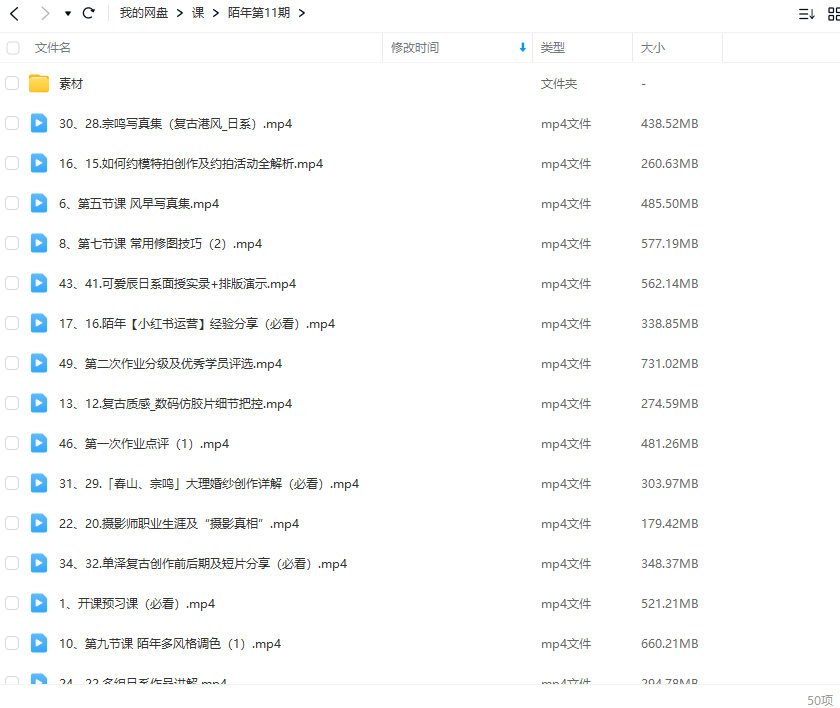Click the yellow folder icon of 素材
Screen dimensions: 840x708
click(38, 83)
